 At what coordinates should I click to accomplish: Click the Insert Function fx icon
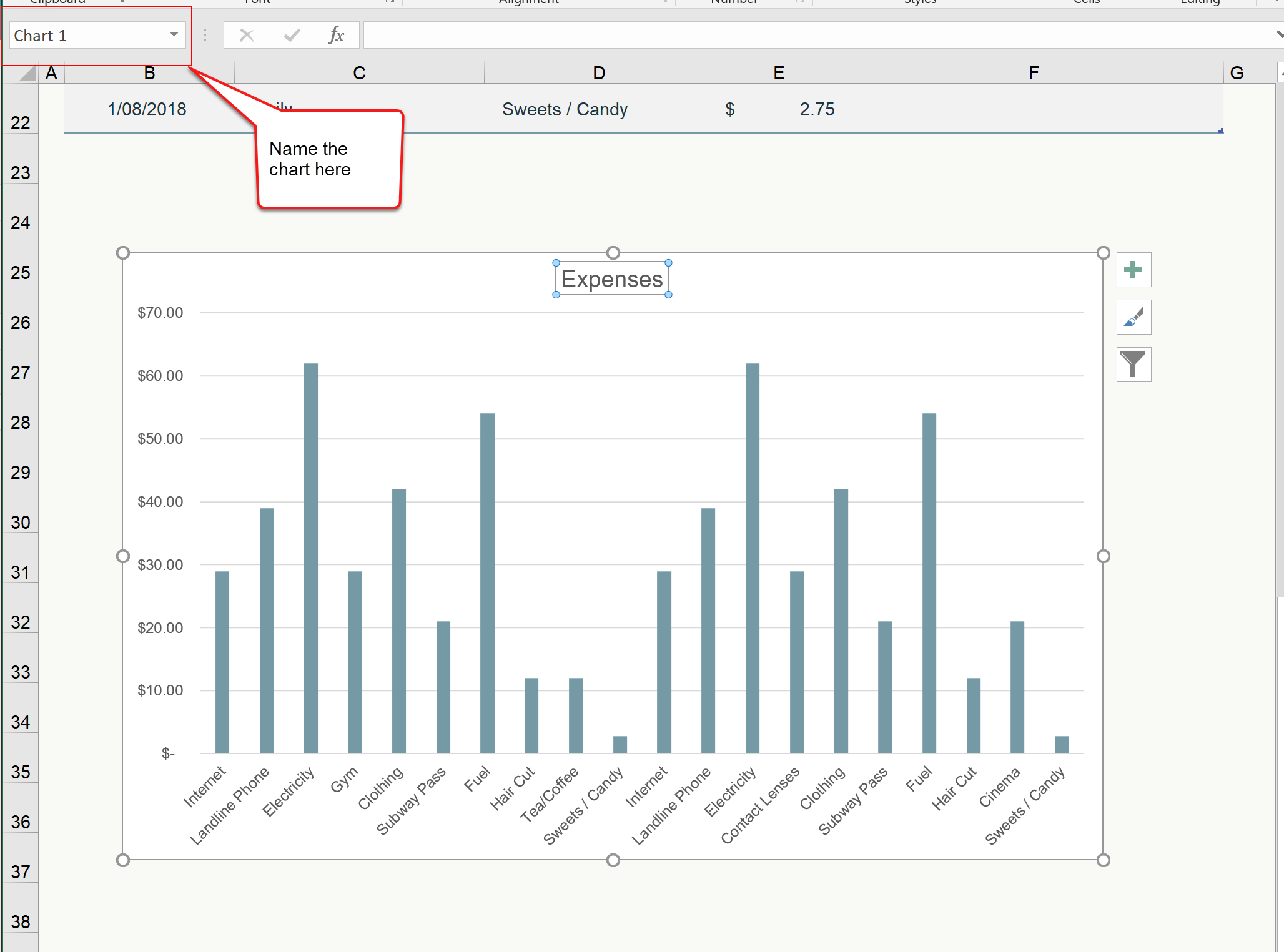click(x=336, y=36)
